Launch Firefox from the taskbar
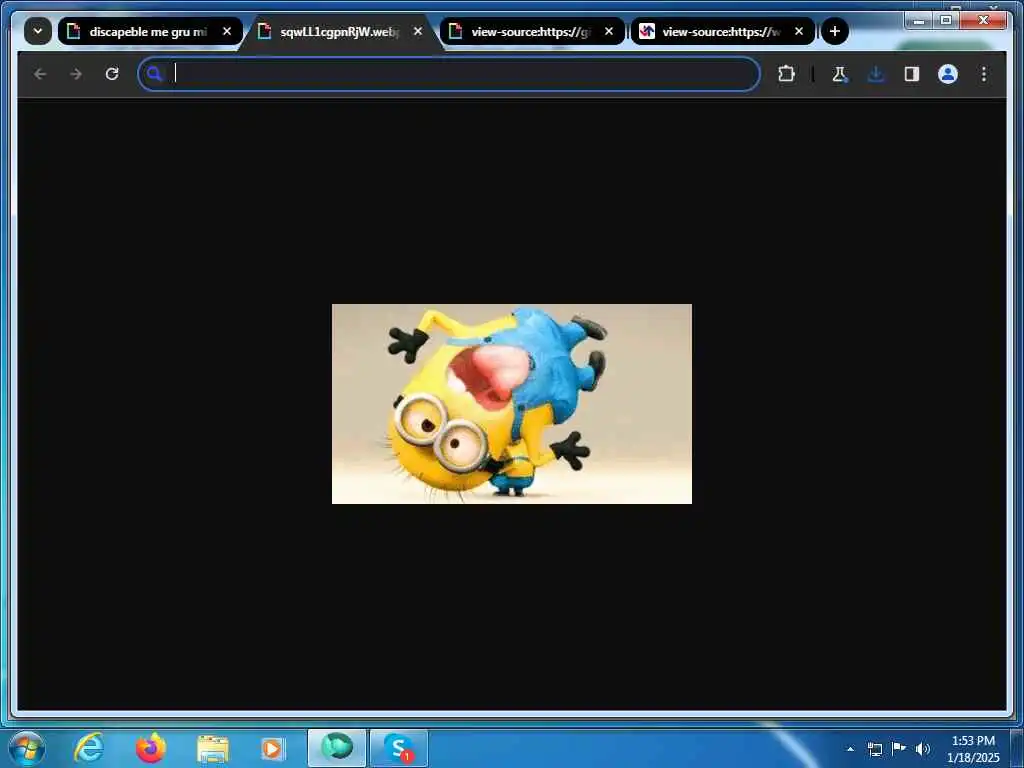Image resolution: width=1024 pixels, height=768 pixels. [150, 748]
